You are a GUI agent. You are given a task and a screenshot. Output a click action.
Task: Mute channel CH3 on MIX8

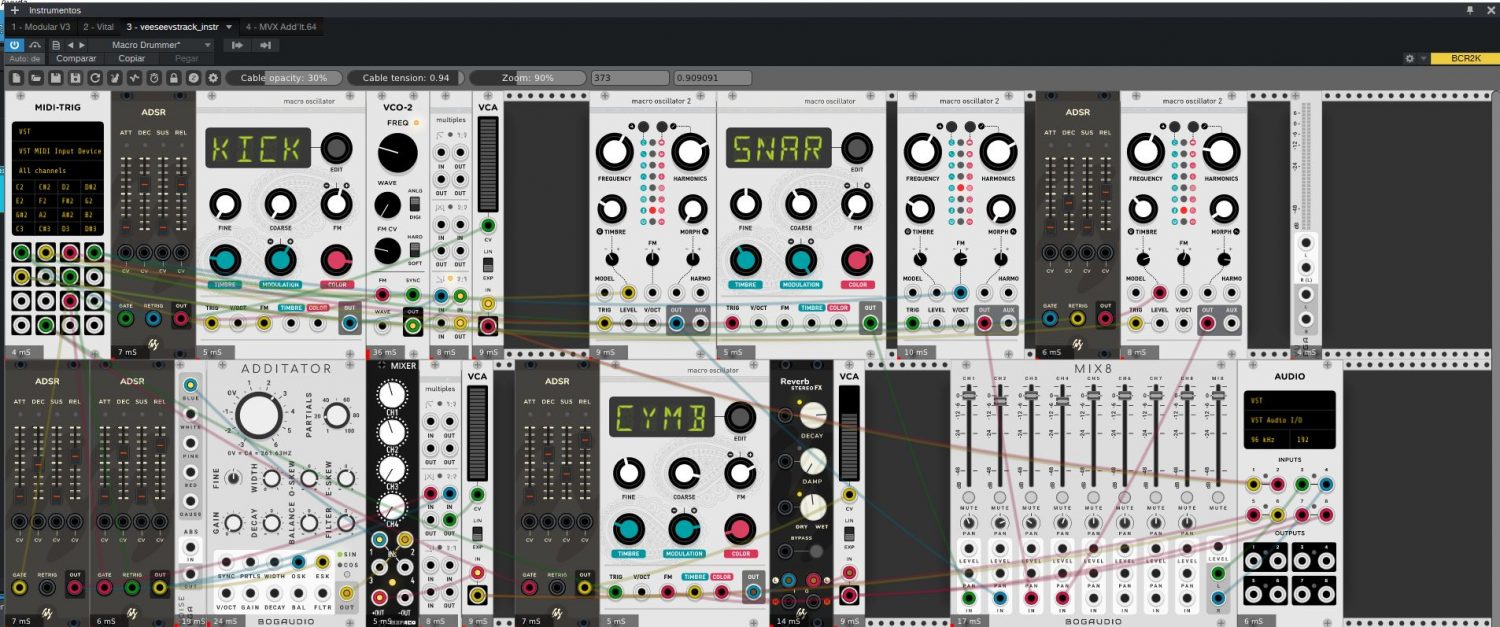click(1030, 497)
